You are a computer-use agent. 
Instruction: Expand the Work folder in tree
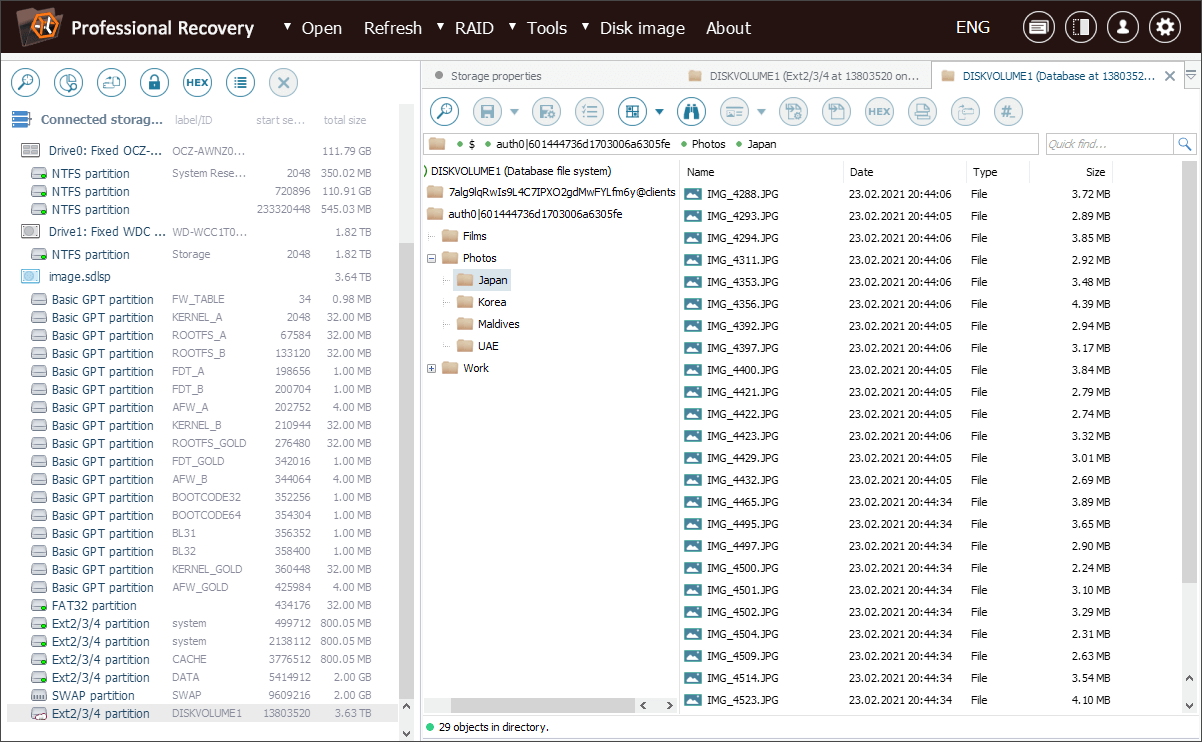[x=431, y=368]
